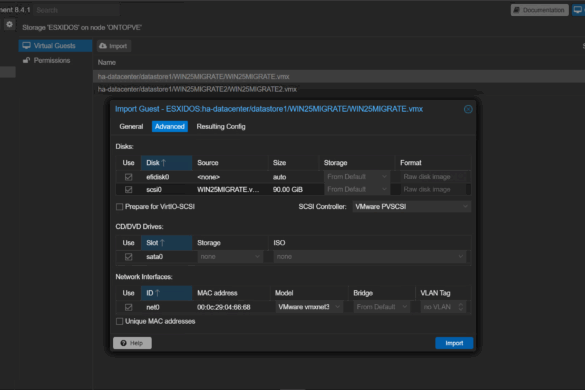585x390 pixels.
Task: Select the WIN25MIGRATE.vmx row
Action: (x=339, y=77)
